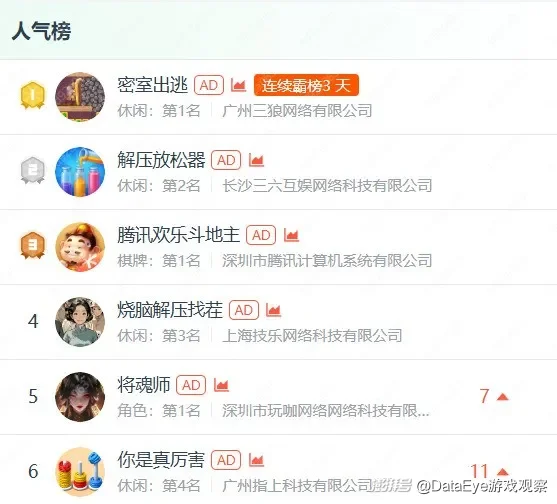The height and width of the screenshot is (504, 557).
Task: Open the 腾讯欢乐斗地主 character avatar
Action: pos(80,247)
